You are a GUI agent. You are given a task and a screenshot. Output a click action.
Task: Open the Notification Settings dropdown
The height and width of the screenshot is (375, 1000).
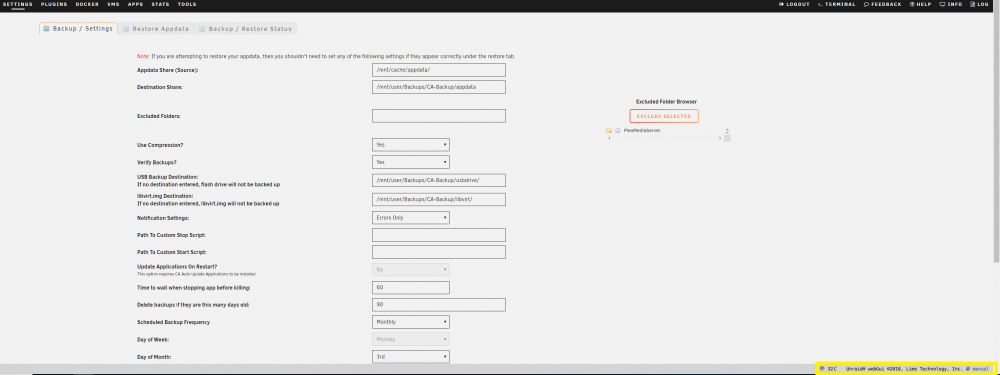coord(411,217)
